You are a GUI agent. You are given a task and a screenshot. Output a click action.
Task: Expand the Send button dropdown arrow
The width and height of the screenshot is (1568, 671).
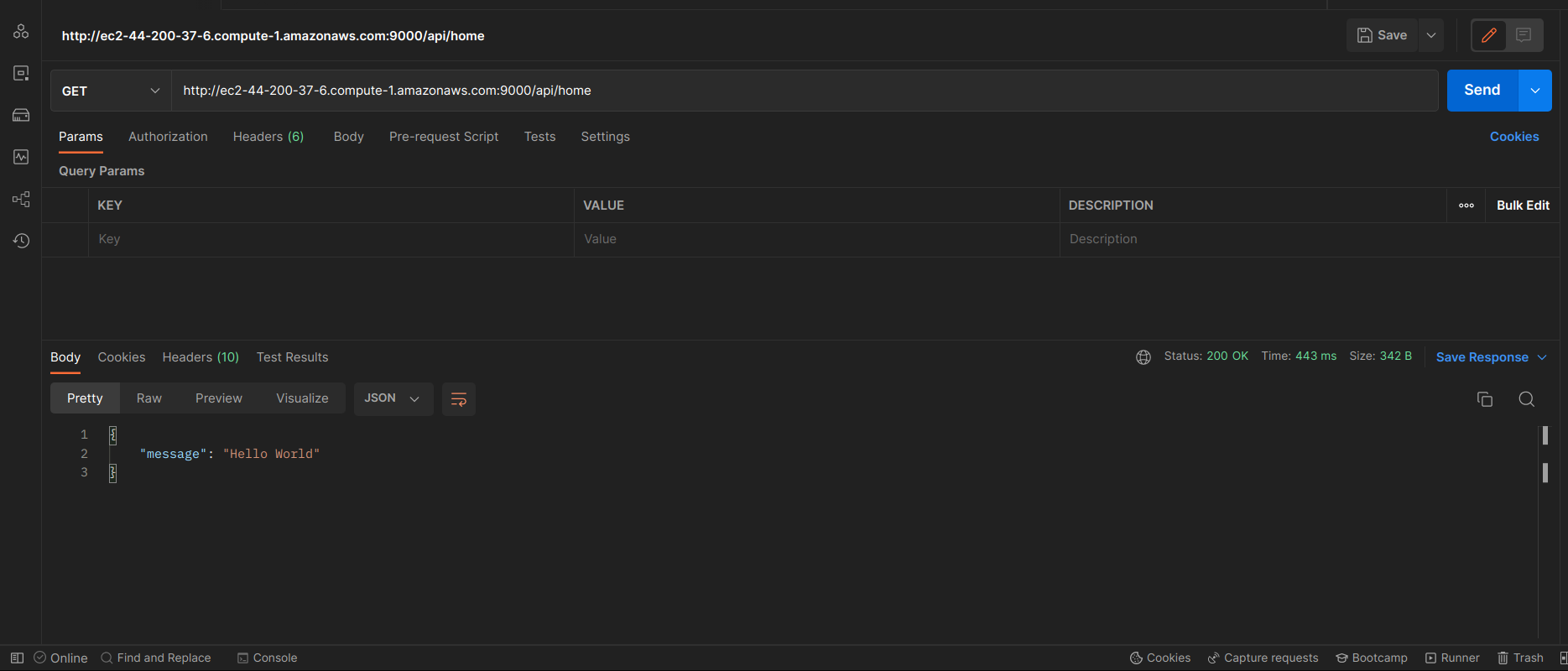[1534, 91]
